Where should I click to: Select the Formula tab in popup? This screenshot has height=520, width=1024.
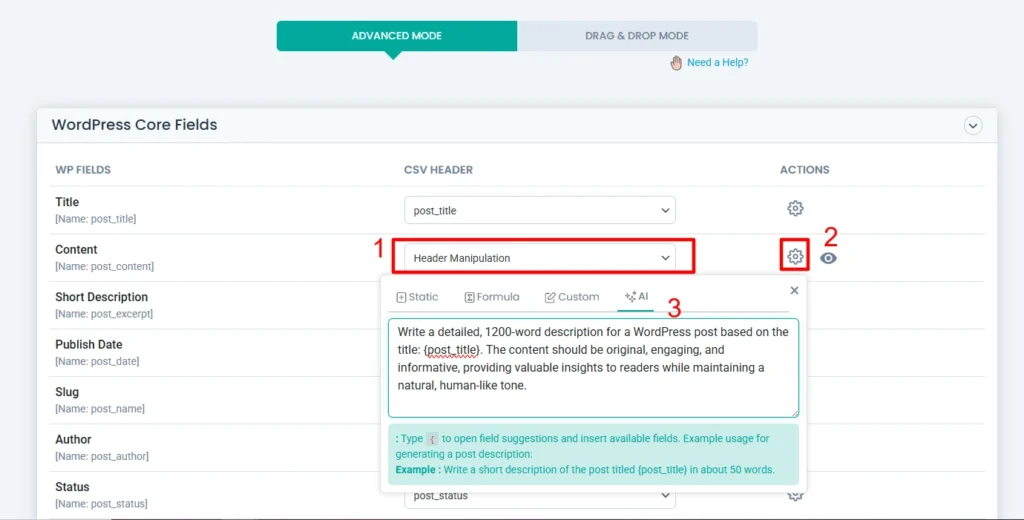coord(492,297)
